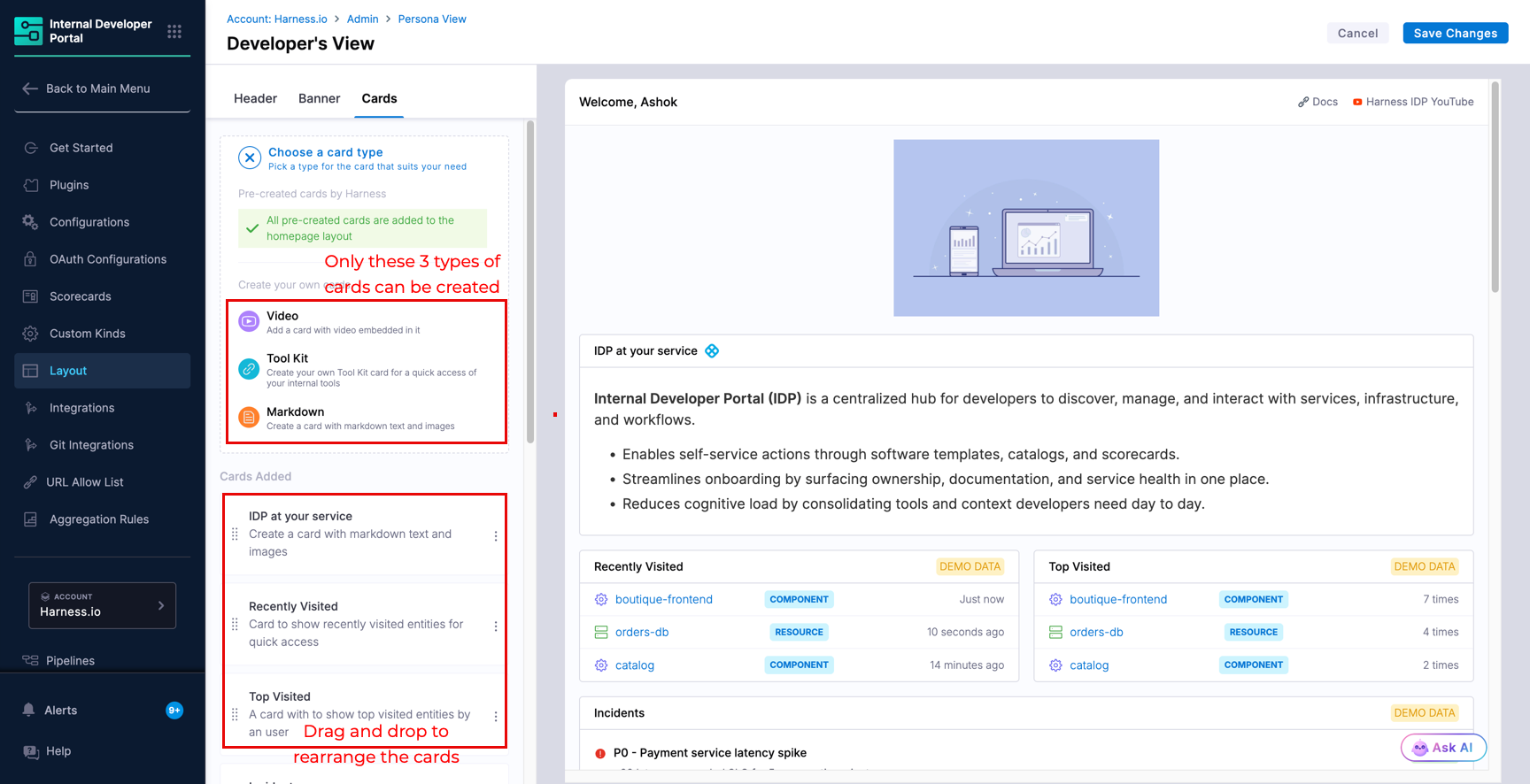Click the Scorecards sidebar icon
The width and height of the screenshot is (1530, 784).
pyautogui.click(x=30, y=296)
